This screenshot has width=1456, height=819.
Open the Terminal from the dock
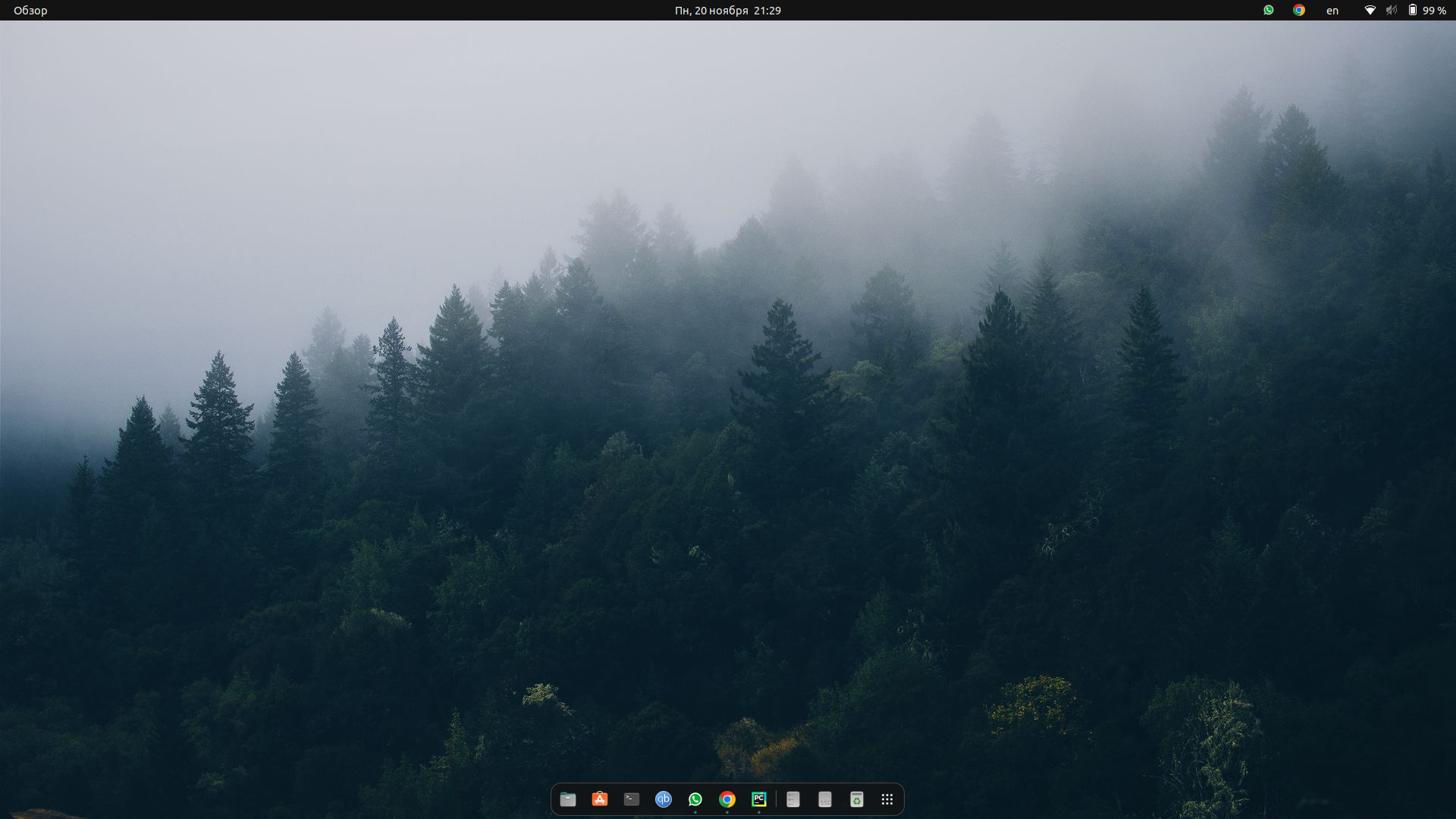click(x=632, y=799)
